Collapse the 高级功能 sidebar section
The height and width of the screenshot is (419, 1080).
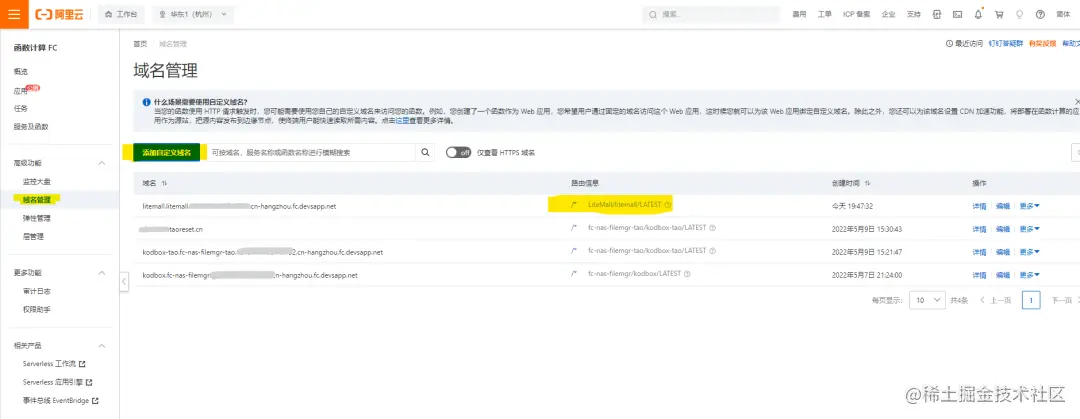101,163
